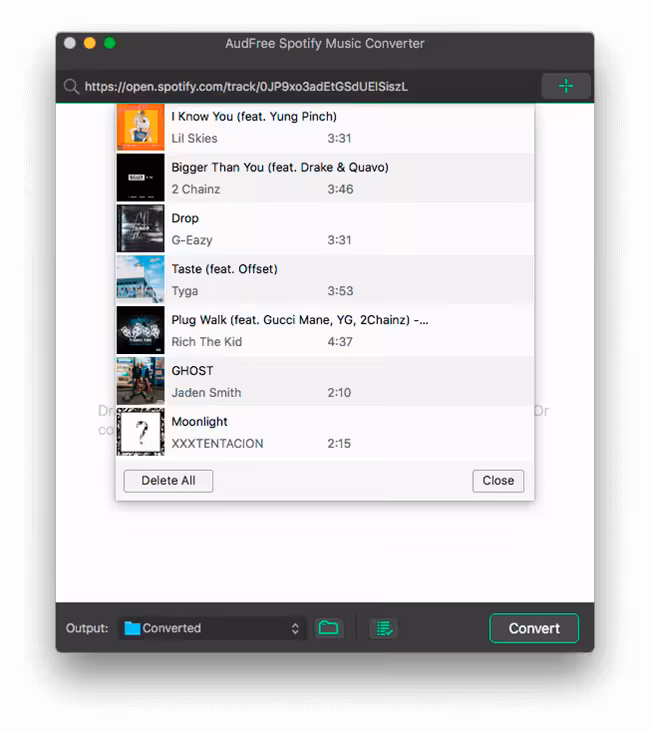This screenshot has height=732, width=650.
Task: Select the Bigger Than You album cover
Action: click(x=141, y=178)
